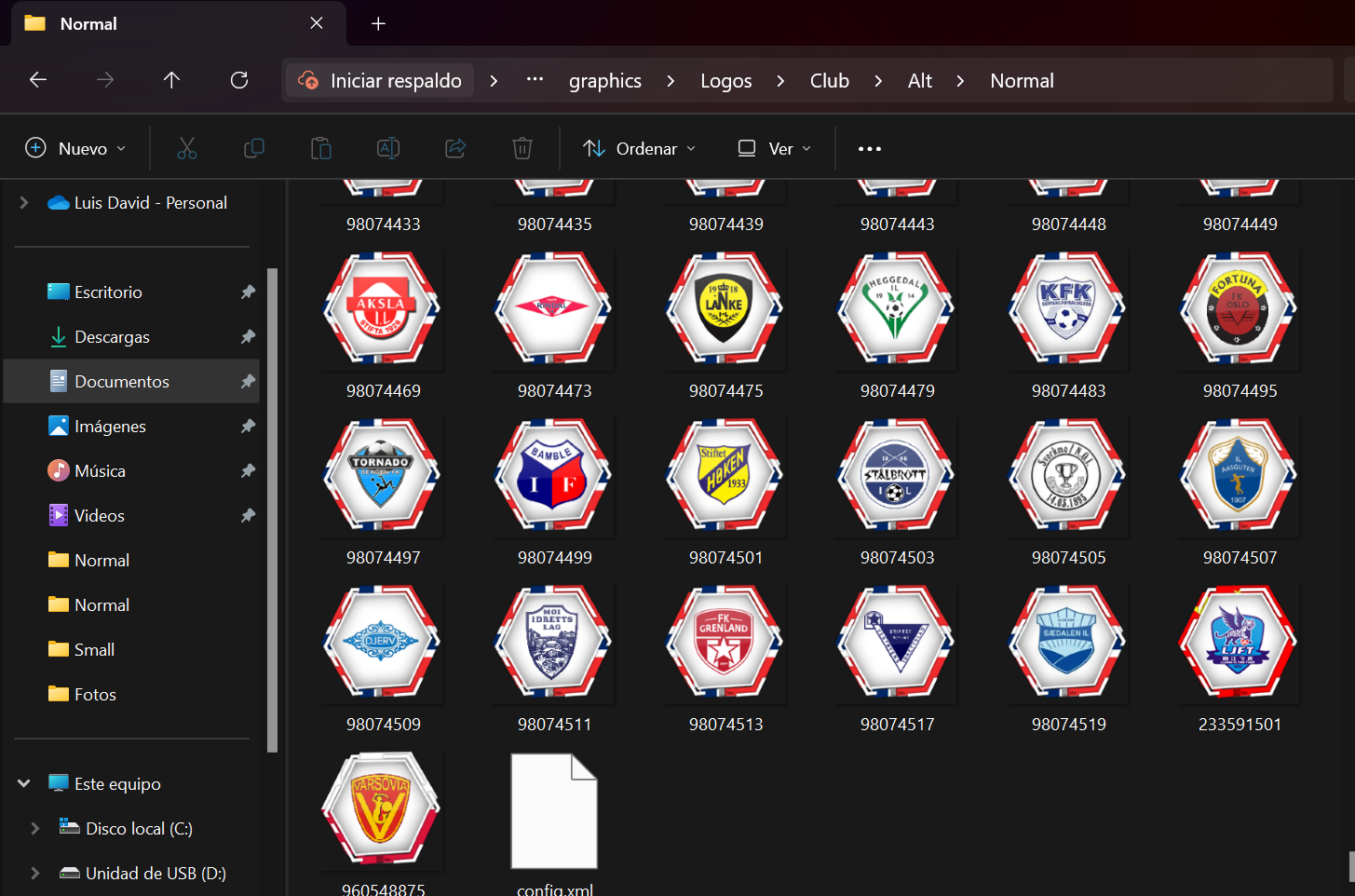Open the toolbar more options ellipsis
This screenshot has width=1355, height=896.
click(870, 149)
